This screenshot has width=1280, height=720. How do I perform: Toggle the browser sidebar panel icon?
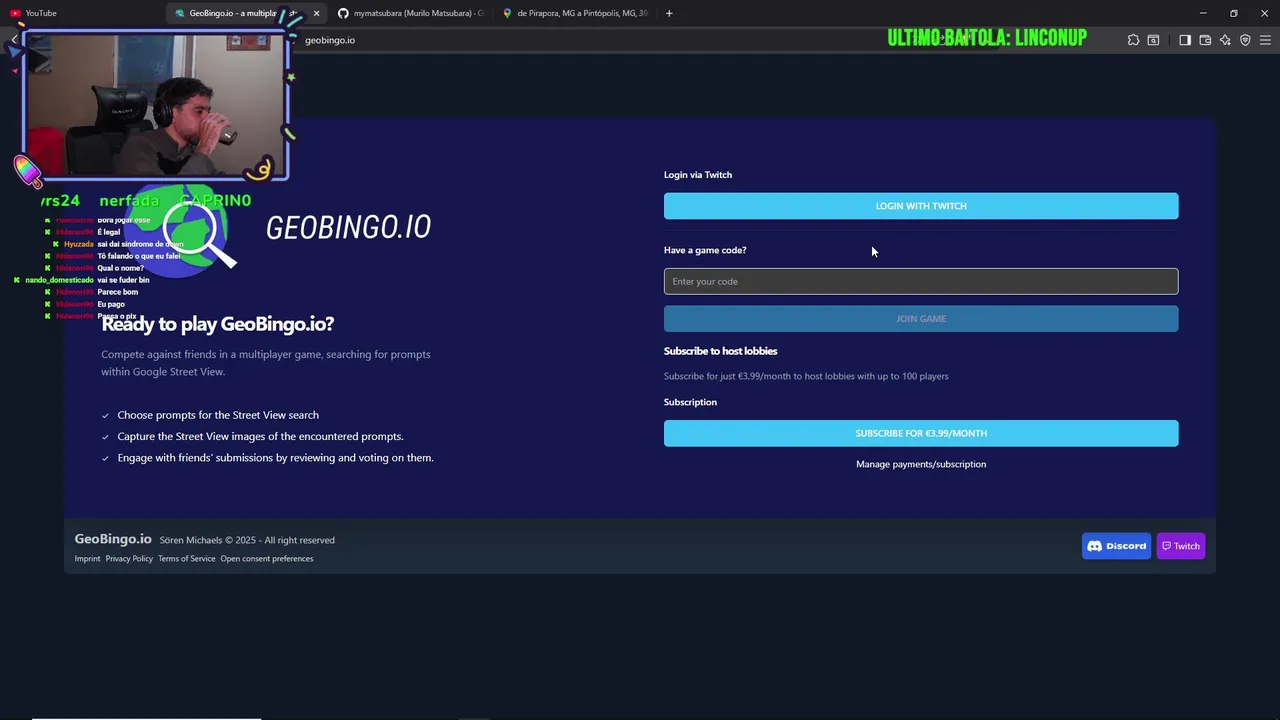(1185, 40)
